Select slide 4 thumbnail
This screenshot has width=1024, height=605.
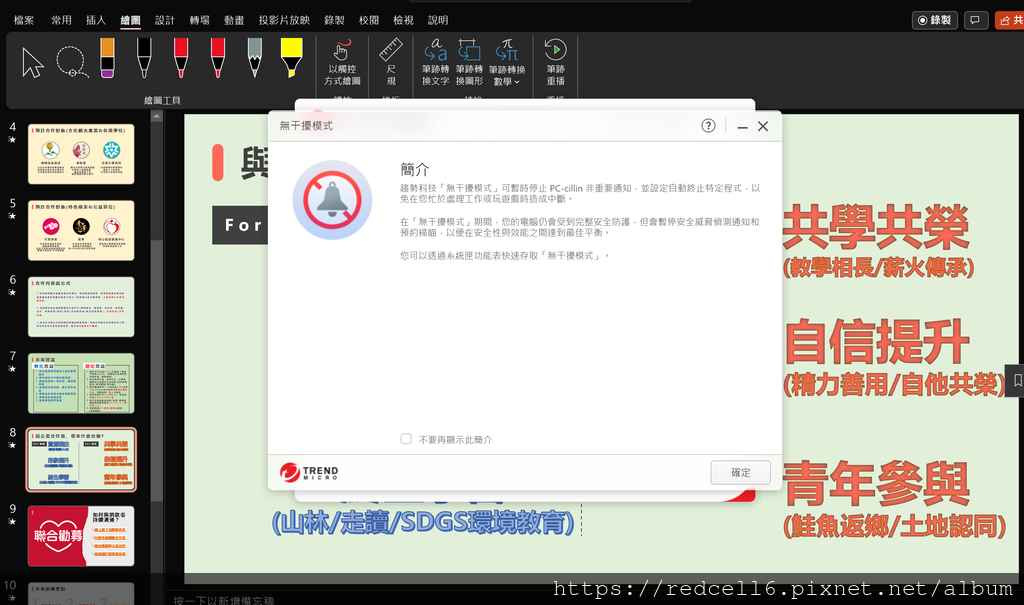(81, 154)
